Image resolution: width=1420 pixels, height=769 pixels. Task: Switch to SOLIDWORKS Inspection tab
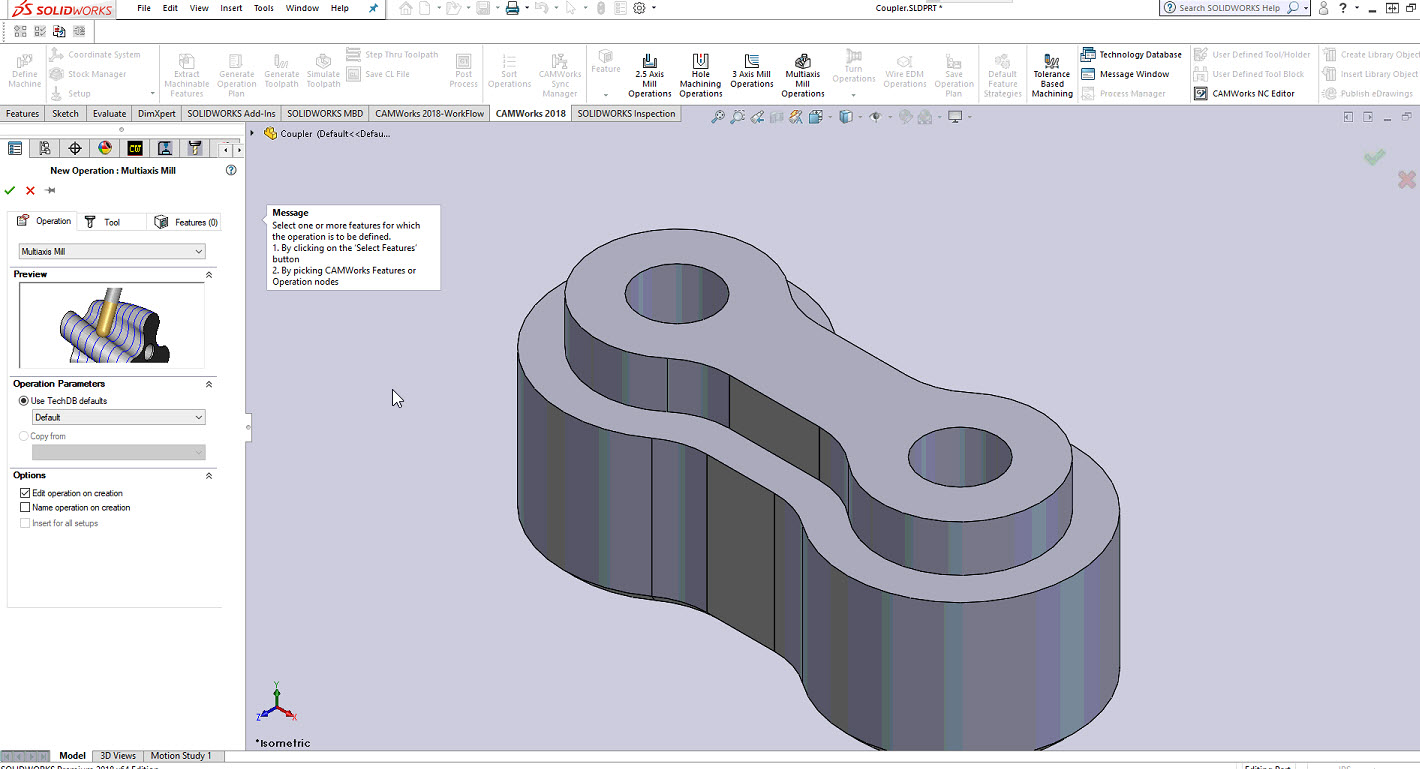tap(627, 114)
